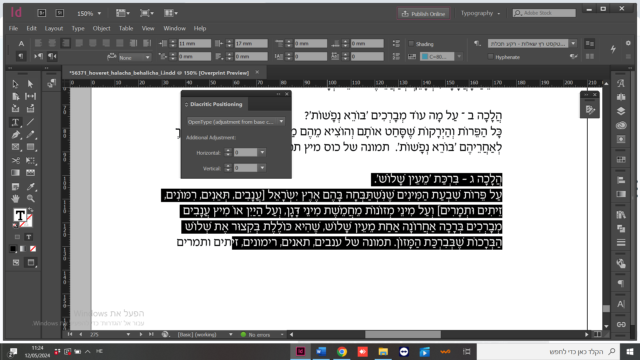Select the Free Transform tool
The height and width of the screenshot is (360, 640).
(30, 160)
